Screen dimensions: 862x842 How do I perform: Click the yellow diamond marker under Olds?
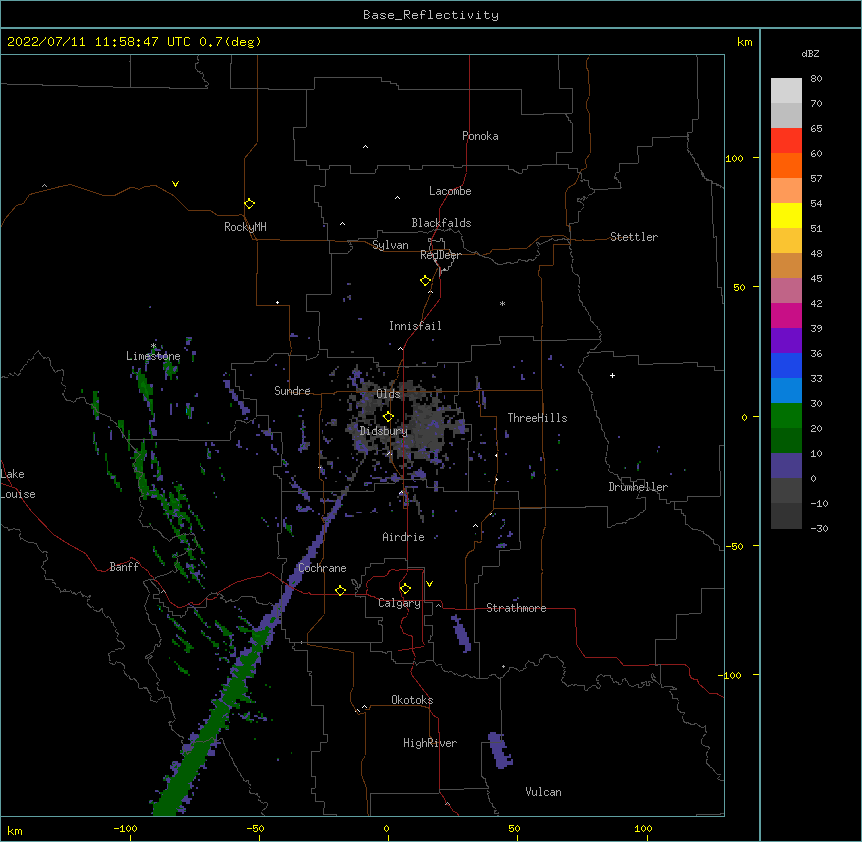[x=388, y=417]
